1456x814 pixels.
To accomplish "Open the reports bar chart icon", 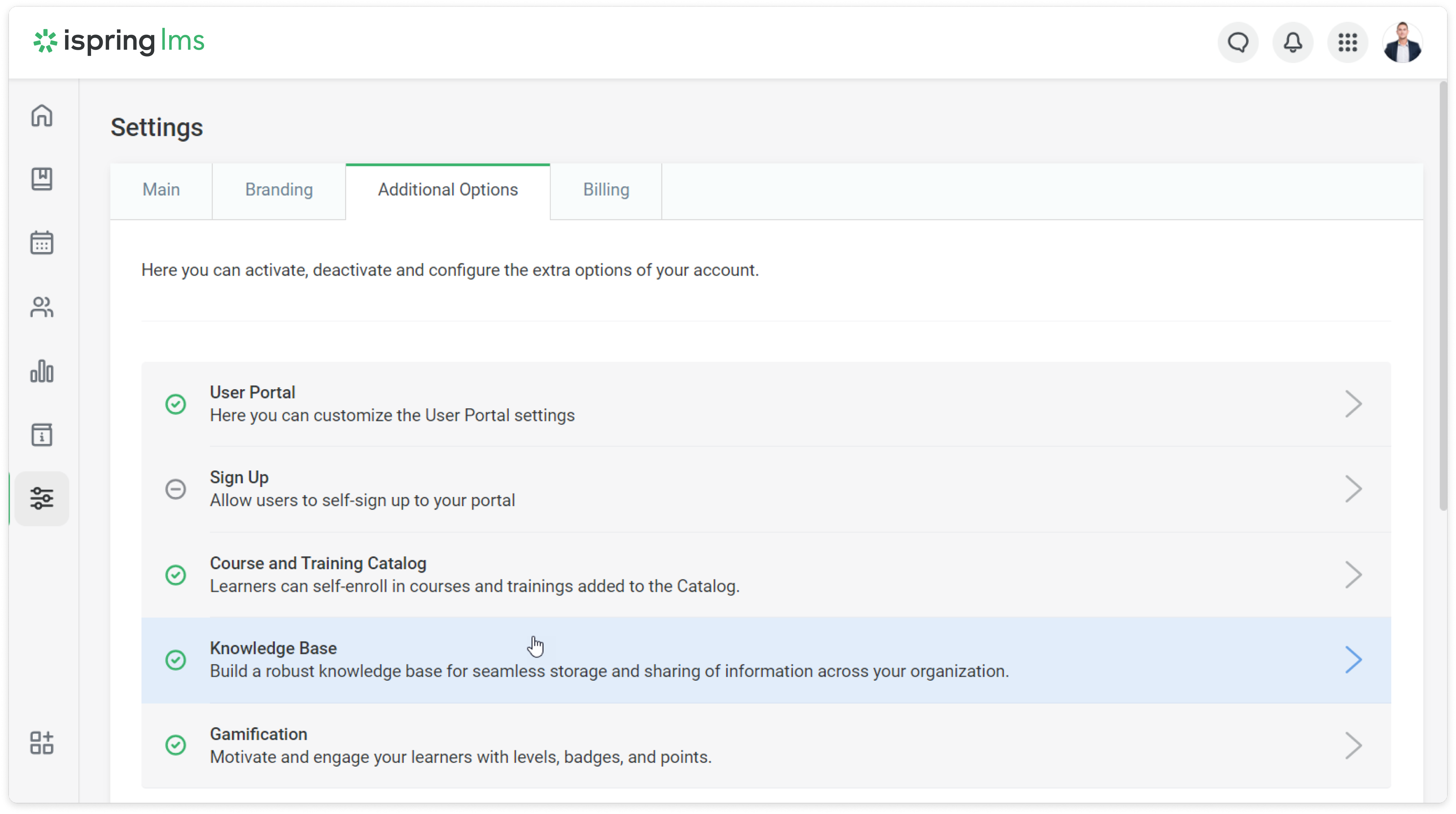I will click(x=42, y=371).
